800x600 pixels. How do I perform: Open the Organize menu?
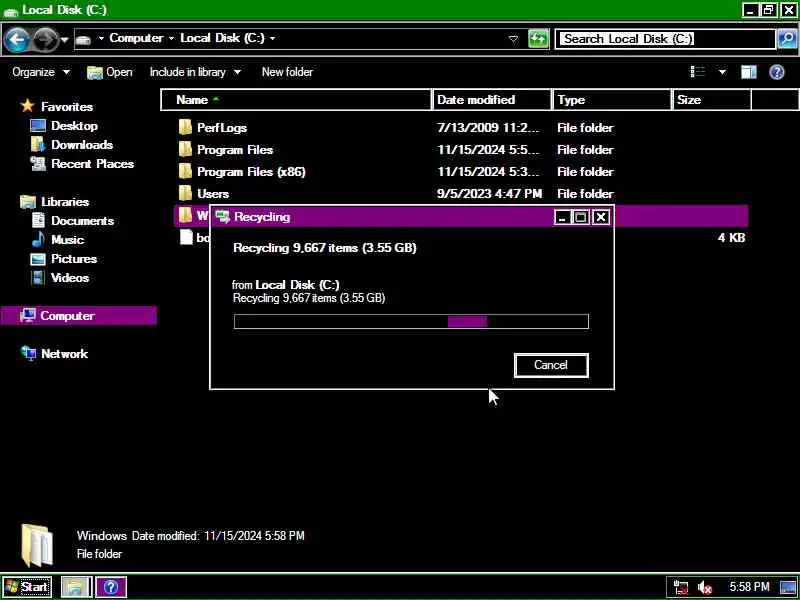click(x=41, y=72)
